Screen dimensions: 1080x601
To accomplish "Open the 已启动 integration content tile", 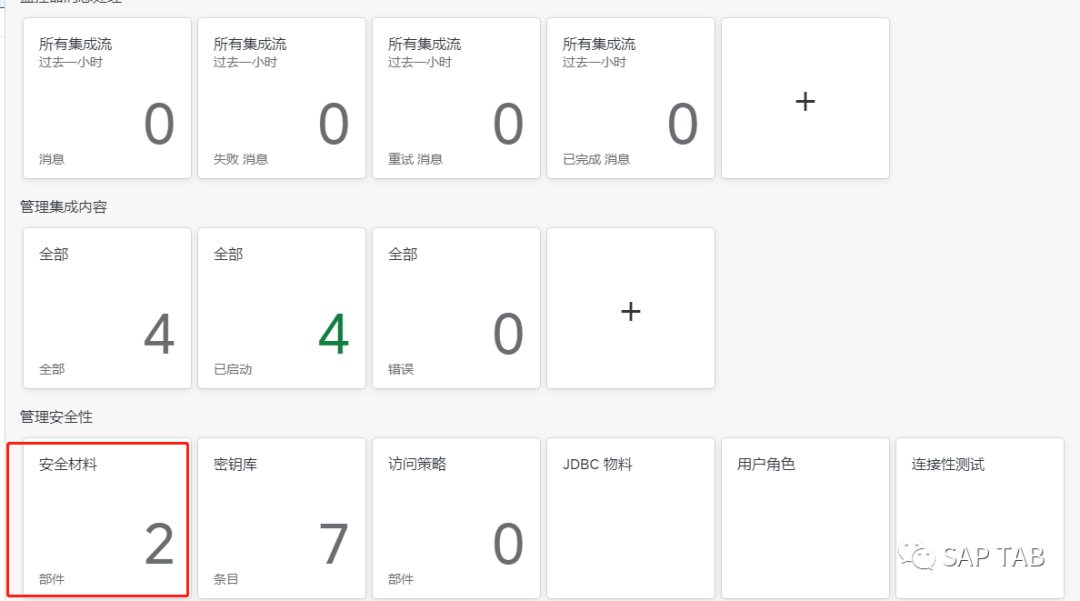I will click(282, 308).
